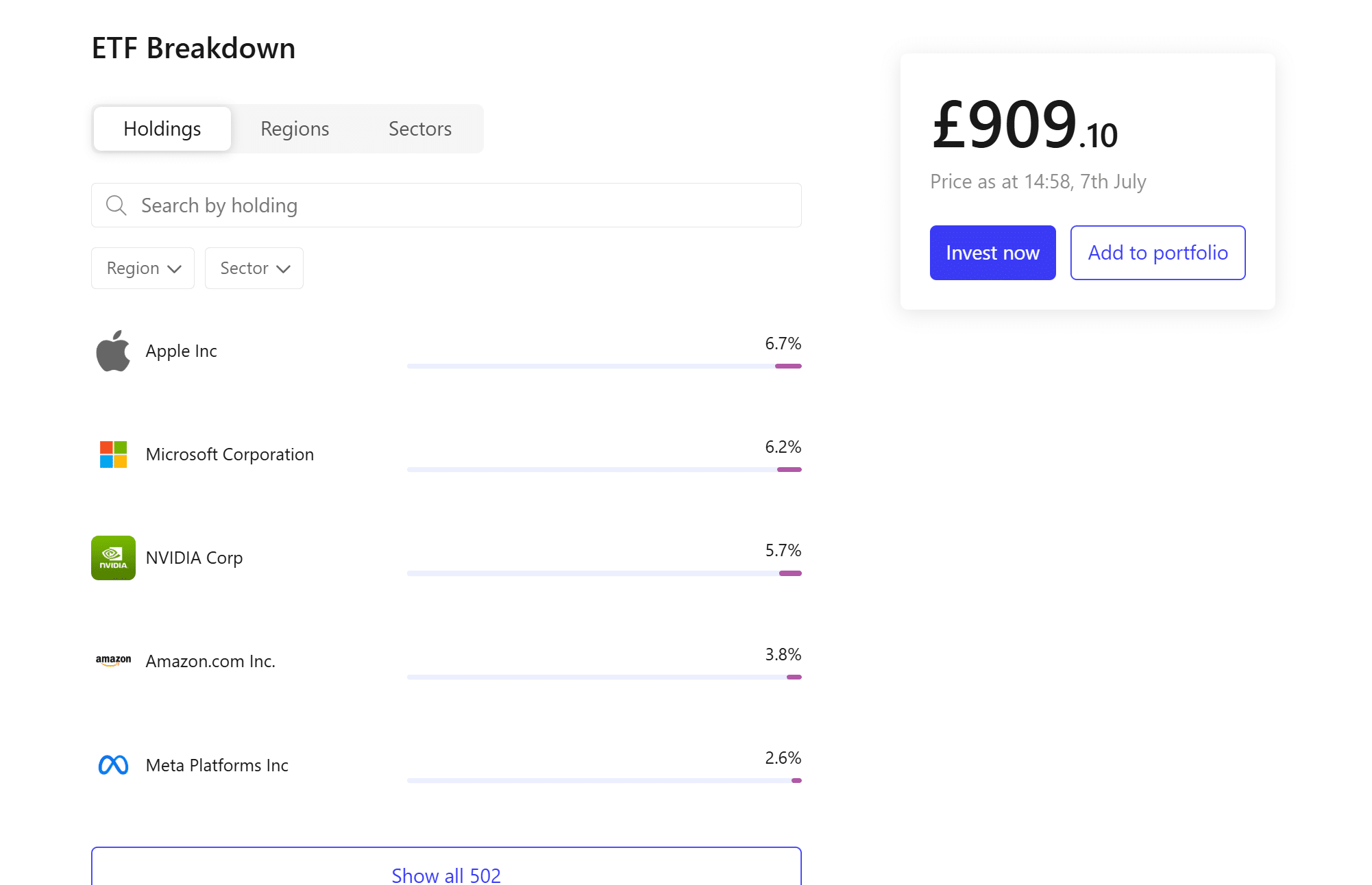Click the Microsoft Corporation weight bar

pyautogui.click(x=604, y=470)
